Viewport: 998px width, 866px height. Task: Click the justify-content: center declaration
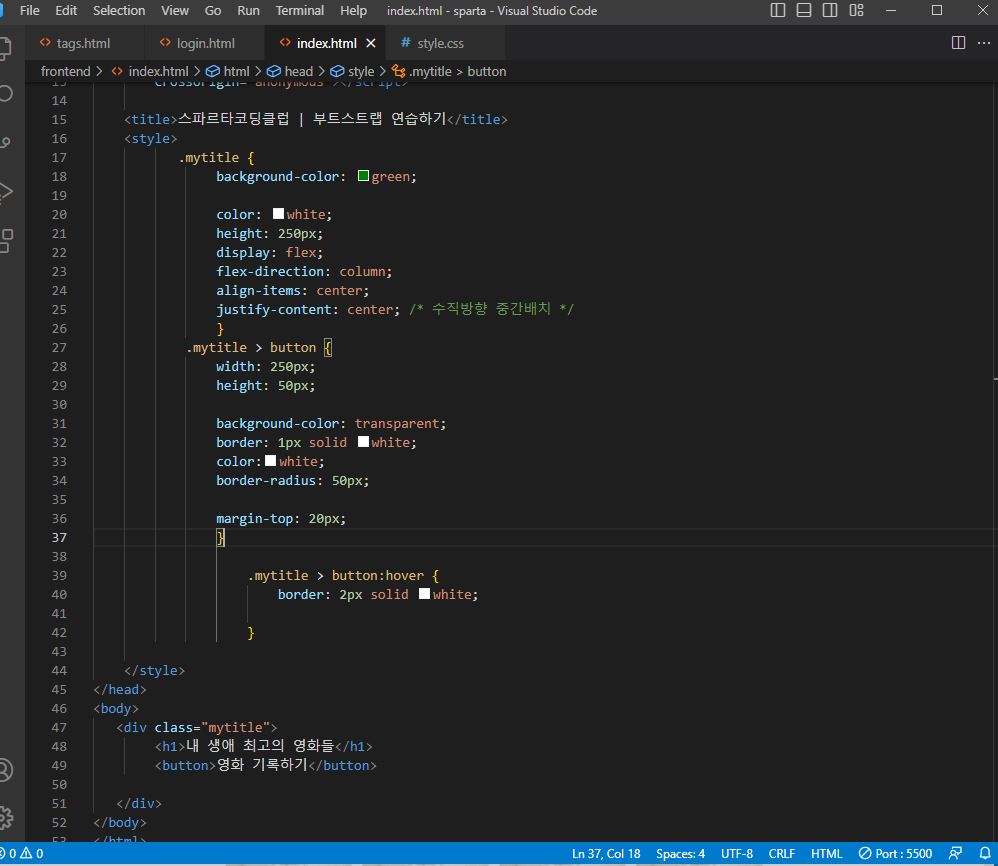(308, 309)
